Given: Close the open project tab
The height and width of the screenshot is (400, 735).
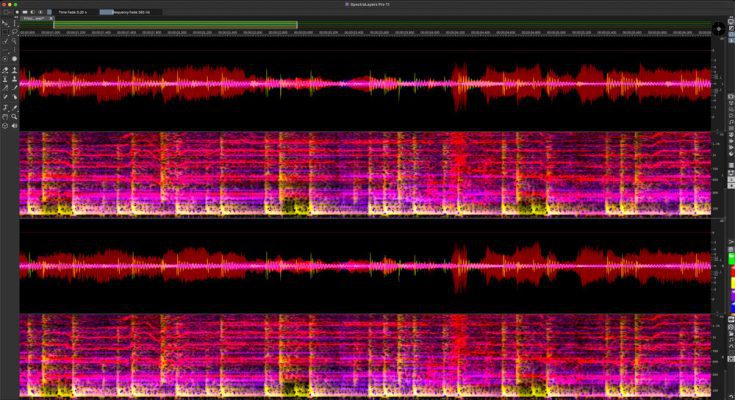Looking at the screenshot, I should (49, 19).
